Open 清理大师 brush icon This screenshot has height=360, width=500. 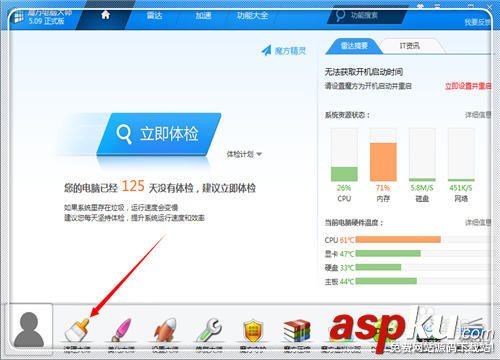pyautogui.click(x=77, y=329)
